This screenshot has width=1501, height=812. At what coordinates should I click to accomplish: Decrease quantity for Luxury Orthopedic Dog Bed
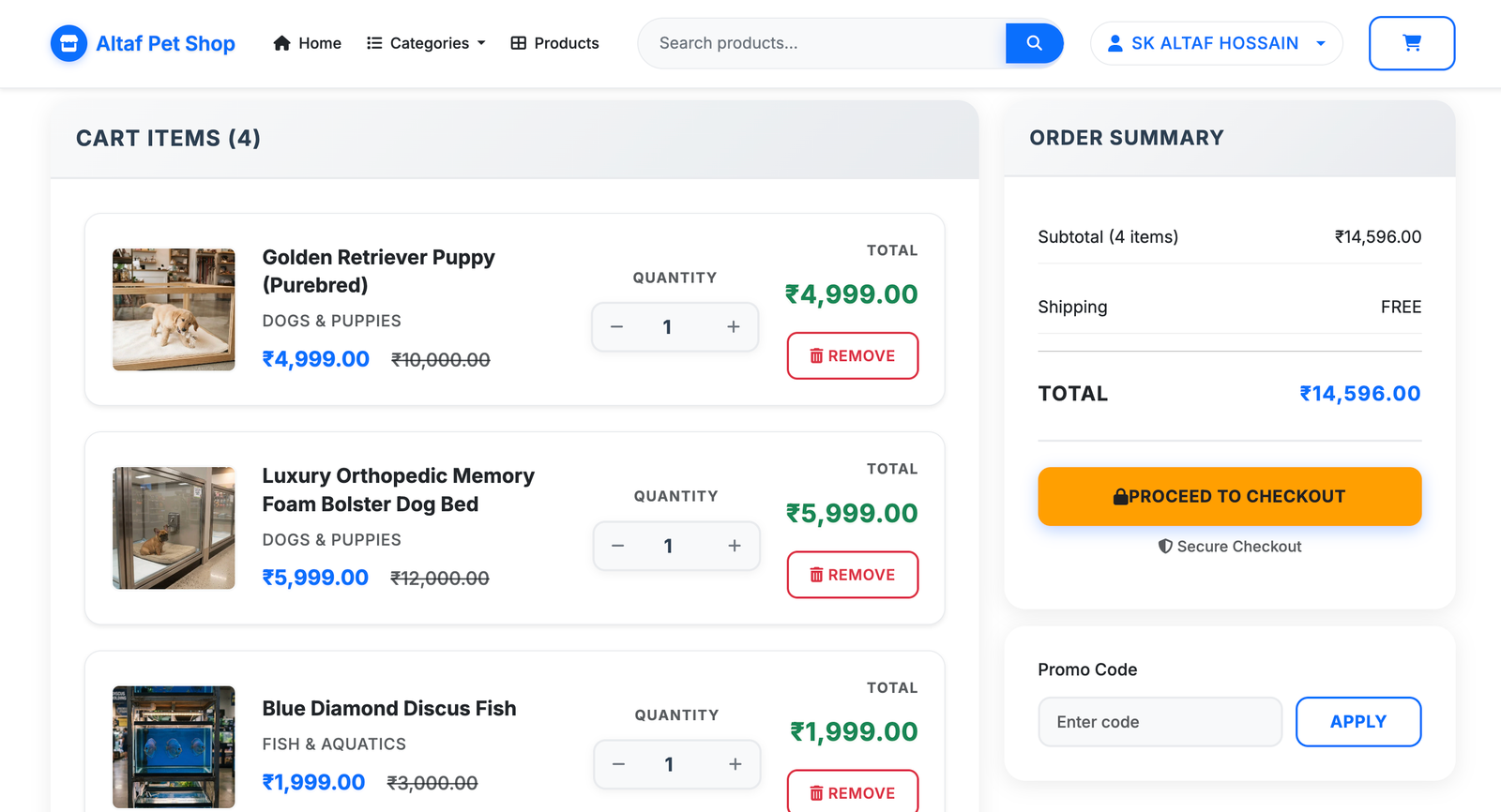tap(617, 546)
